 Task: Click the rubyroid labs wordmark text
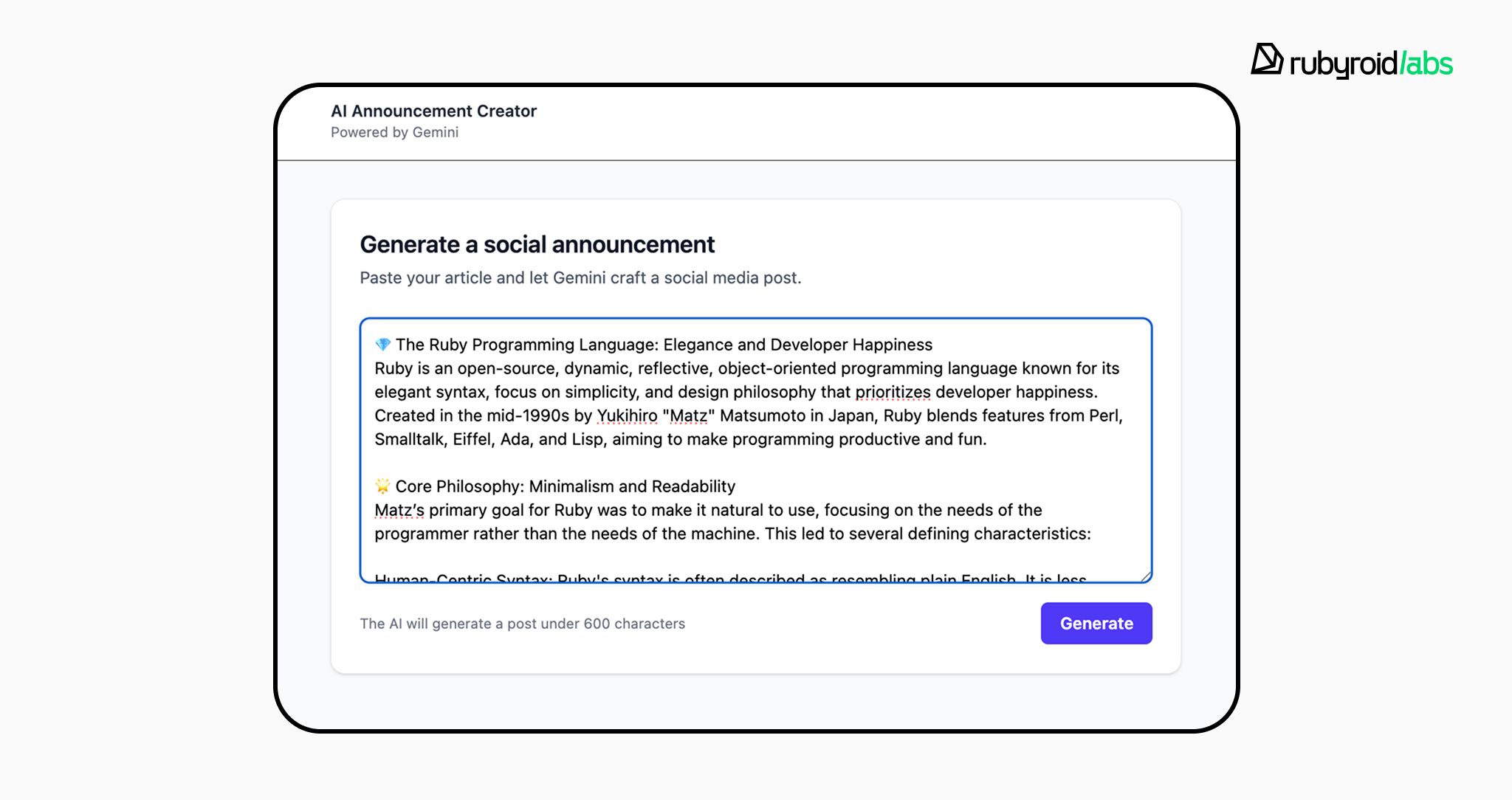1370,64
